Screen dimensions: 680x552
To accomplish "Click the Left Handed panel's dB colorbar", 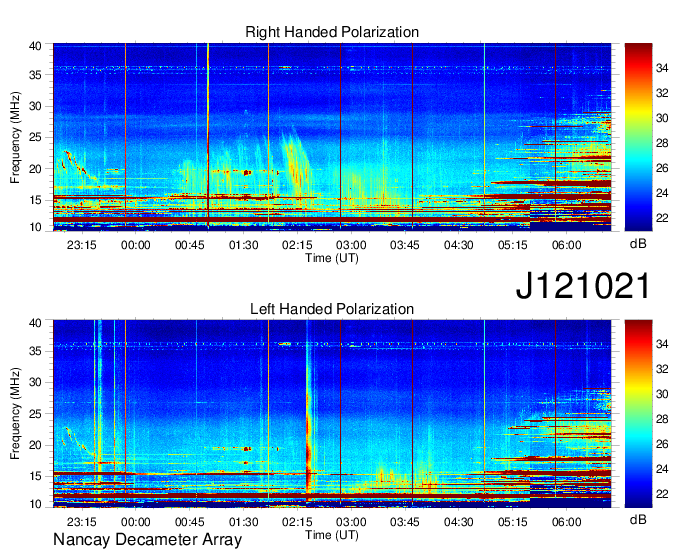I will pyautogui.click(x=638, y=413).
